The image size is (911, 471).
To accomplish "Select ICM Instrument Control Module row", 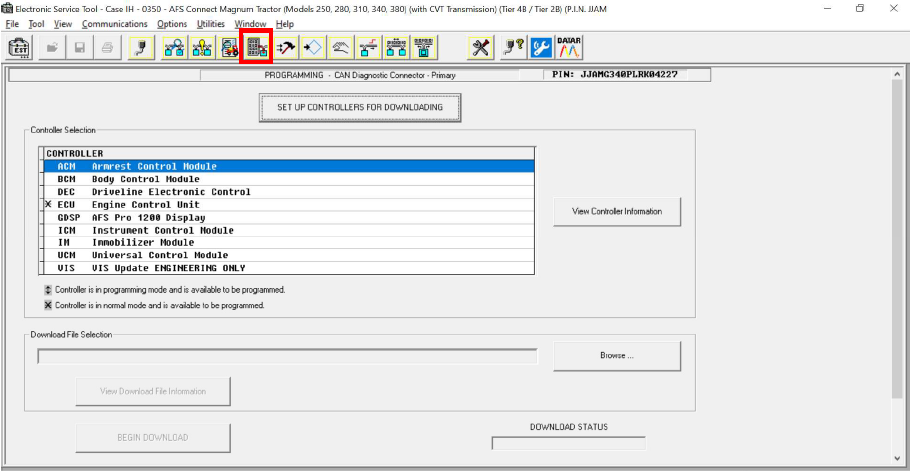I will click(x=289, y=230).
